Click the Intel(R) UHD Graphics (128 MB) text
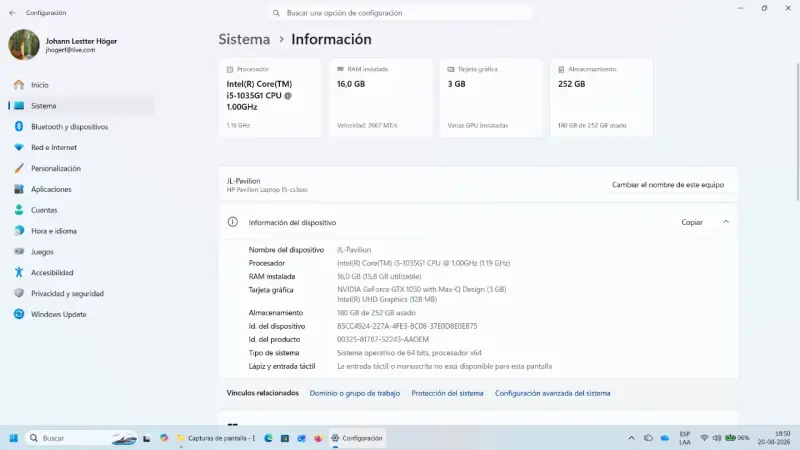This screenshot has height=450, width=800. coord(387,299)
